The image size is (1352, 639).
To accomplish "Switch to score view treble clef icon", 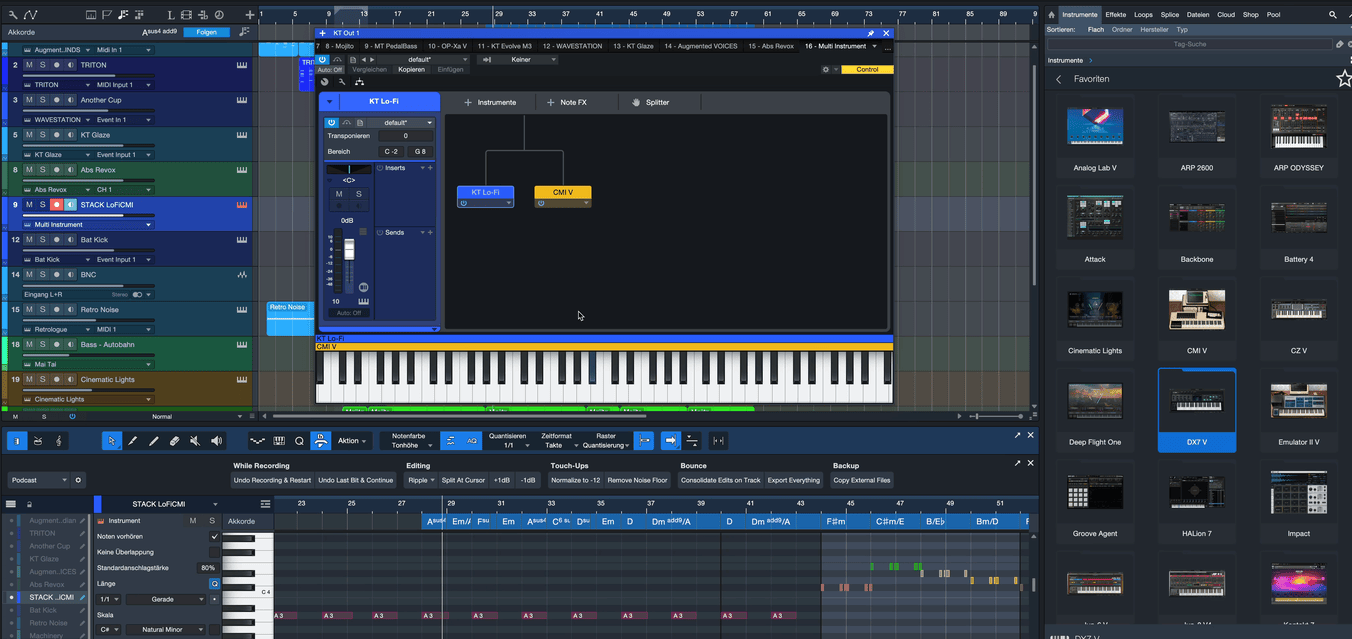I will [58, 441].
